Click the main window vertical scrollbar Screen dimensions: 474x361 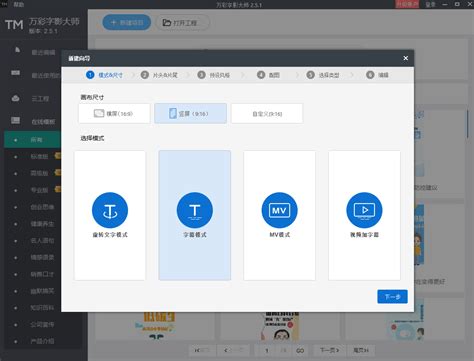468,124
